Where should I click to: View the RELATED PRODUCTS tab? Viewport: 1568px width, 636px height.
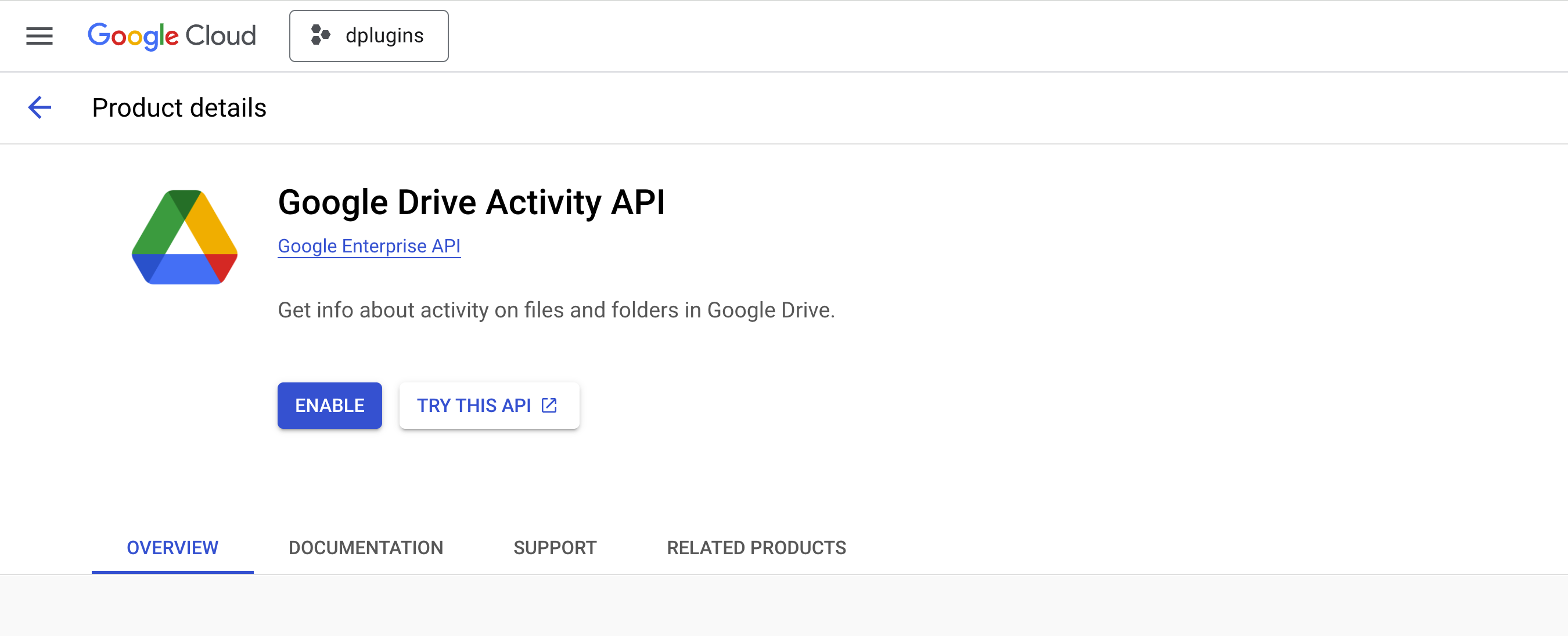click(x=756, y=548)
